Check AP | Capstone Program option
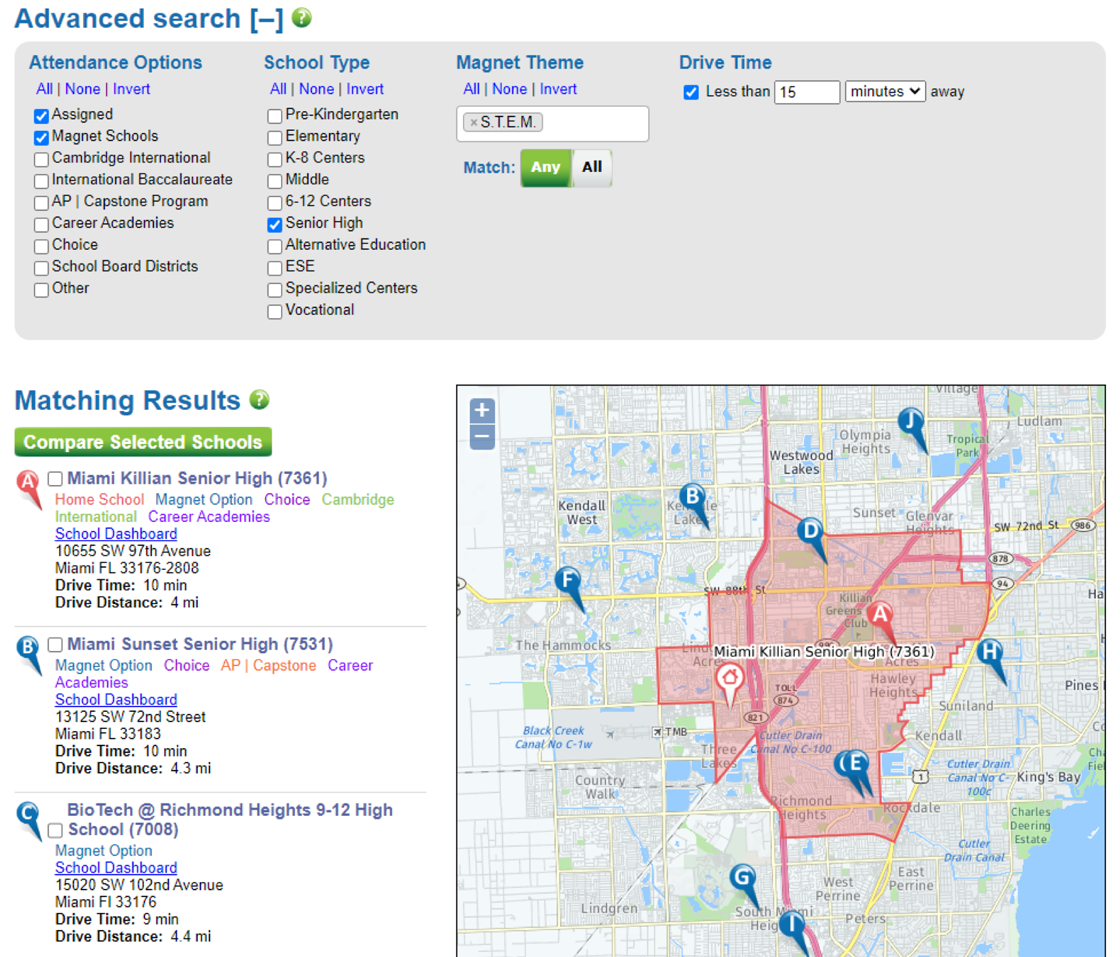 click(41, 203)
